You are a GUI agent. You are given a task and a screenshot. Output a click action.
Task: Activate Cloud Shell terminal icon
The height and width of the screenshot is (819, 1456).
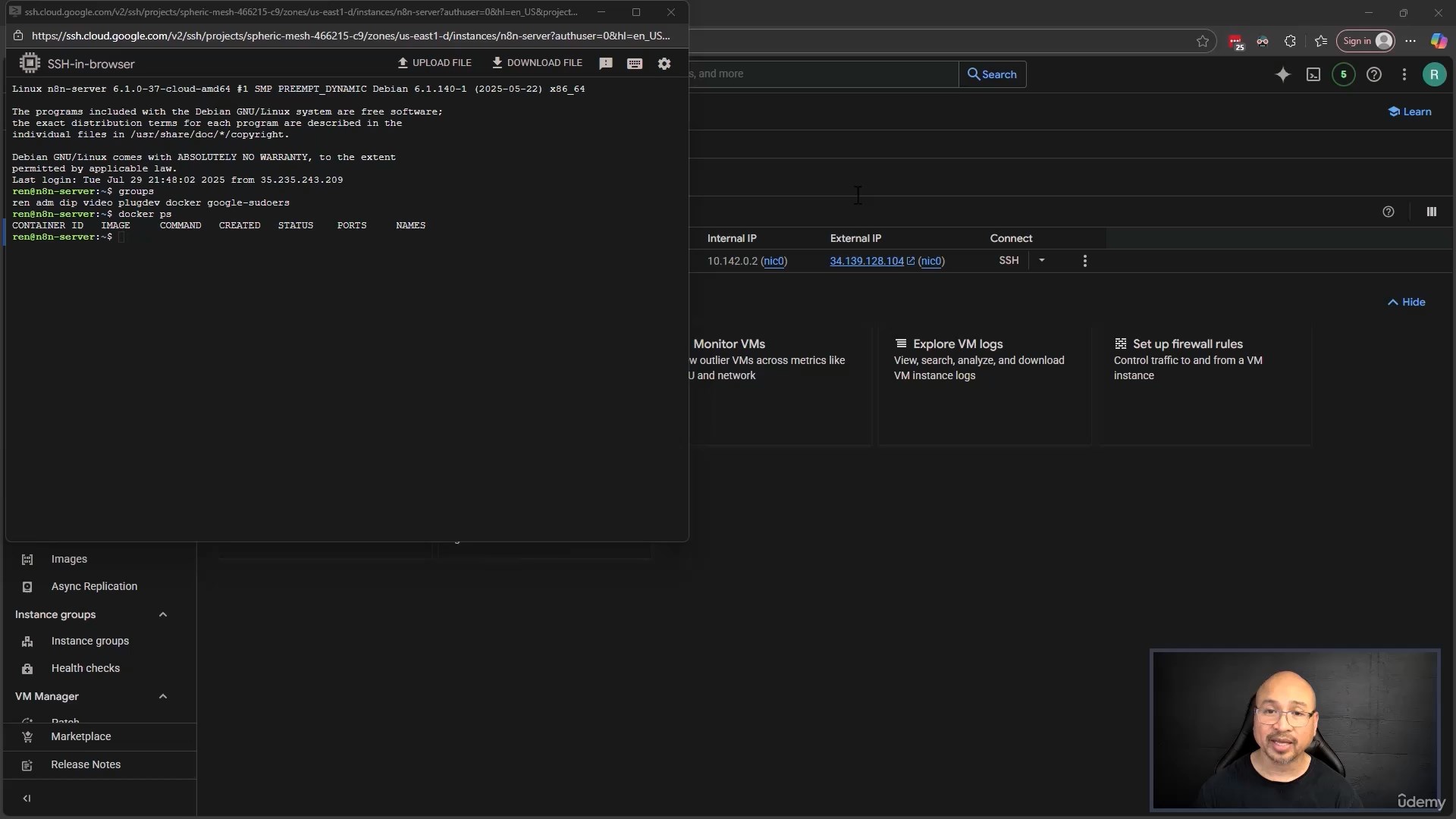point(1313,74)
